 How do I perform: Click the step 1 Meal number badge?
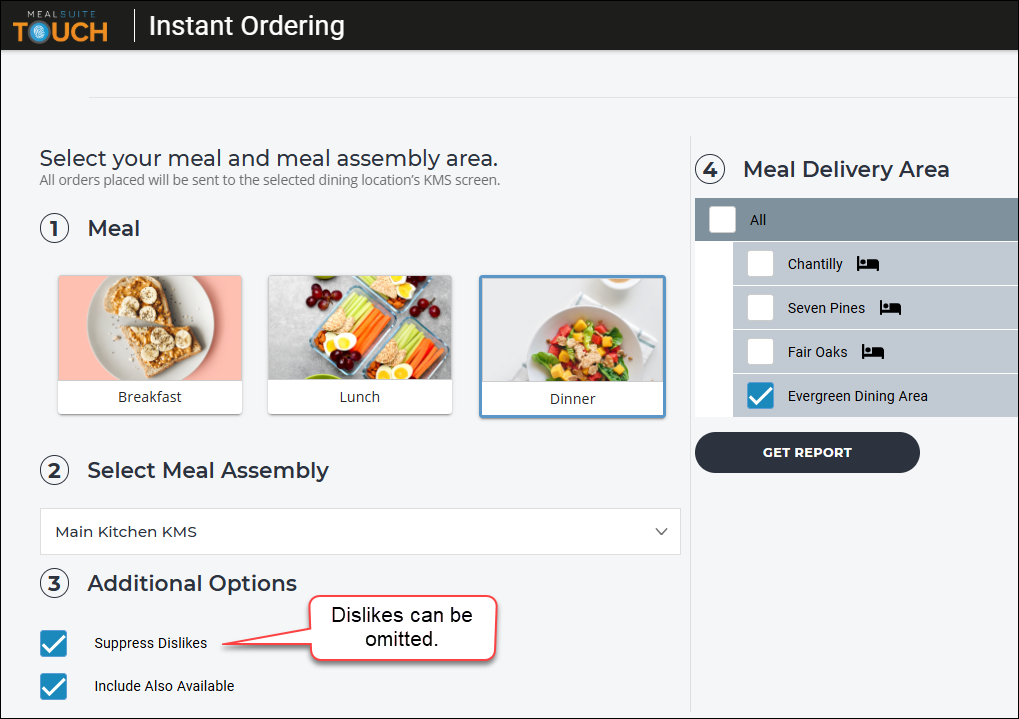pyautogui.click(x=55, y=228)
